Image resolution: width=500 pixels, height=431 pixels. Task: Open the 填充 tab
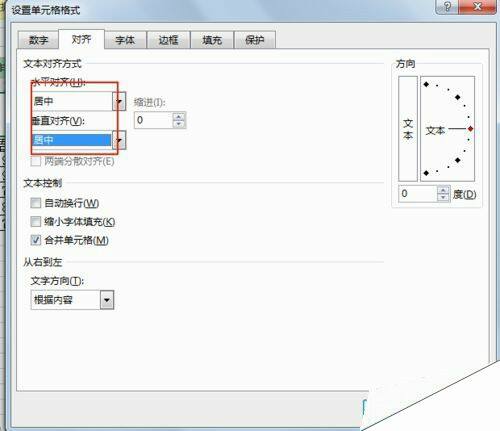coord(212,40)
